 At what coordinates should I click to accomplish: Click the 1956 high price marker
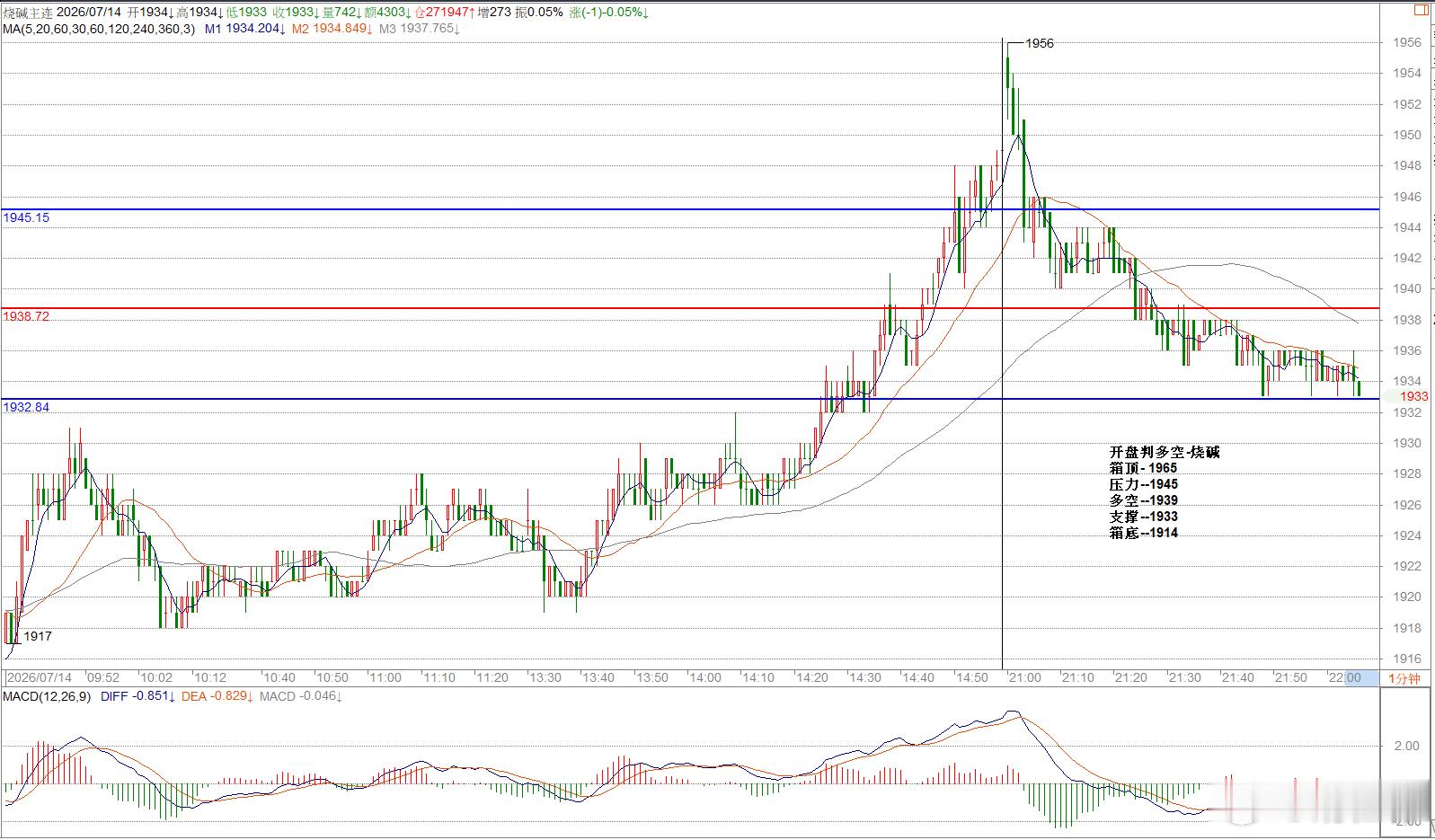tap(1040, 43)
